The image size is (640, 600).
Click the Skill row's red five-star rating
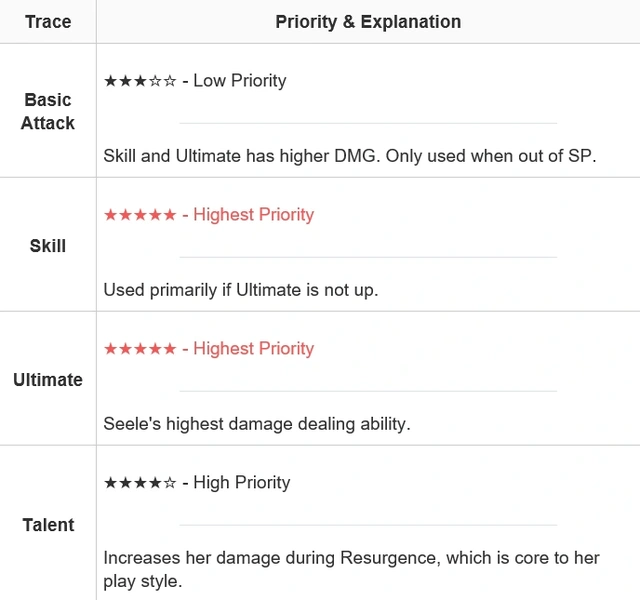140,215
